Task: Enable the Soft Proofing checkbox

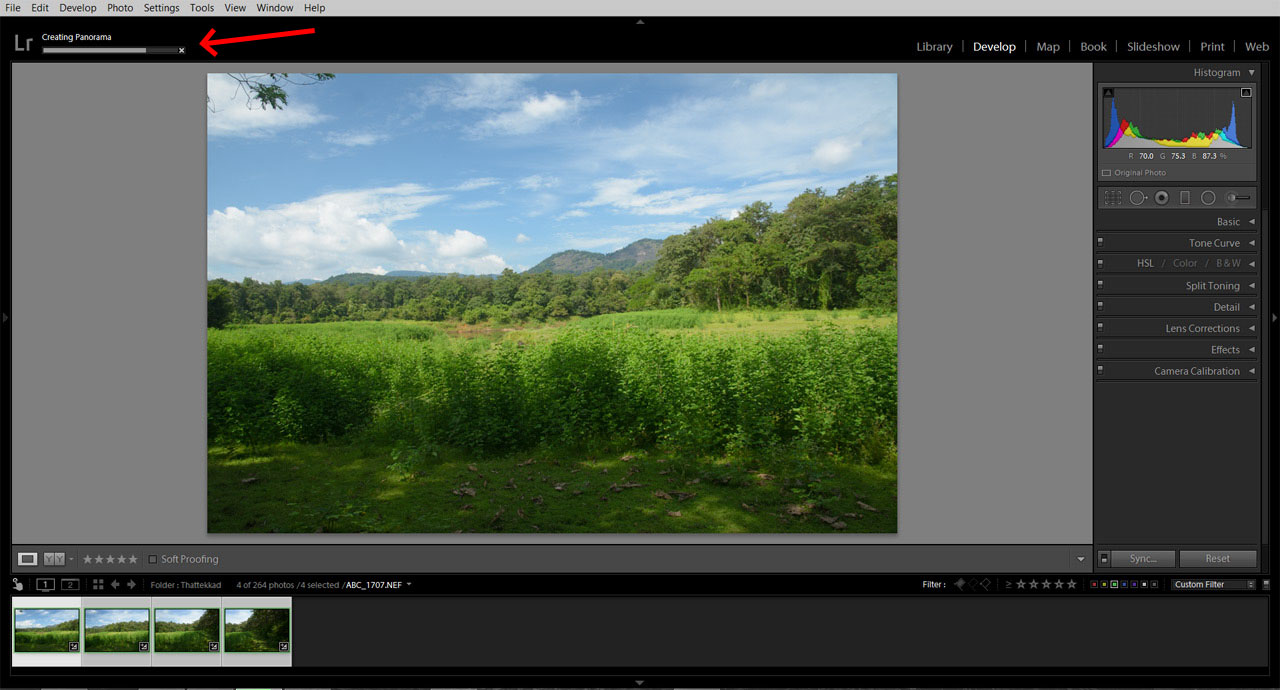Action: coord(153,559)
